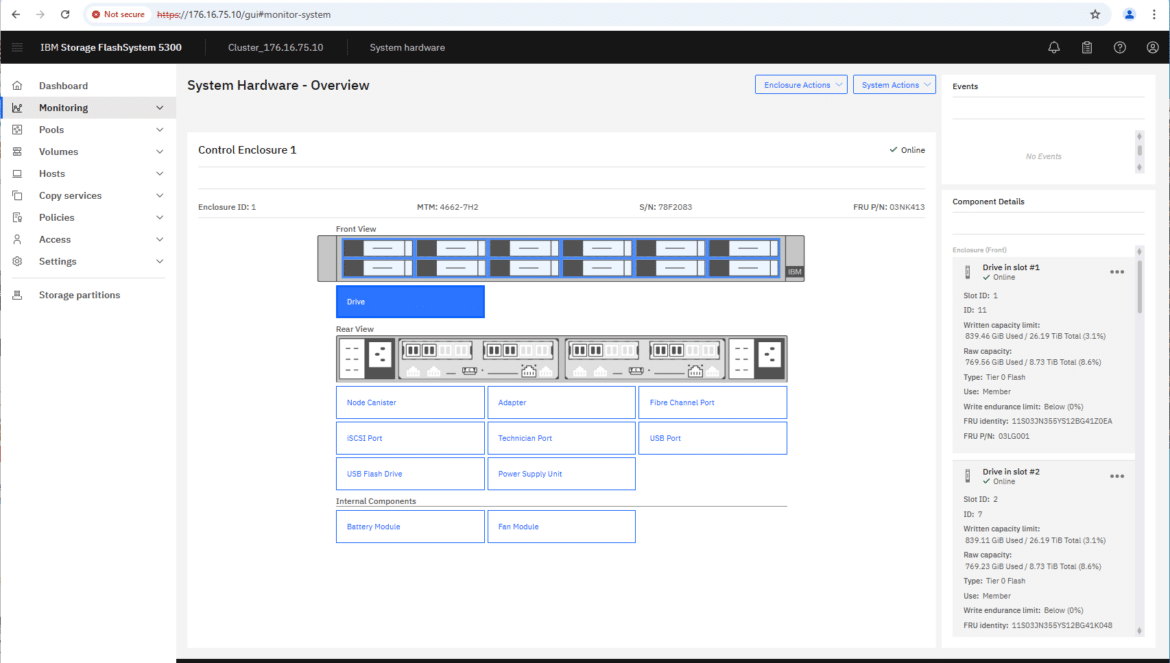Select the Fan Module component
The width and height of the screenshot is (1170, 663).
pos(561,527)
